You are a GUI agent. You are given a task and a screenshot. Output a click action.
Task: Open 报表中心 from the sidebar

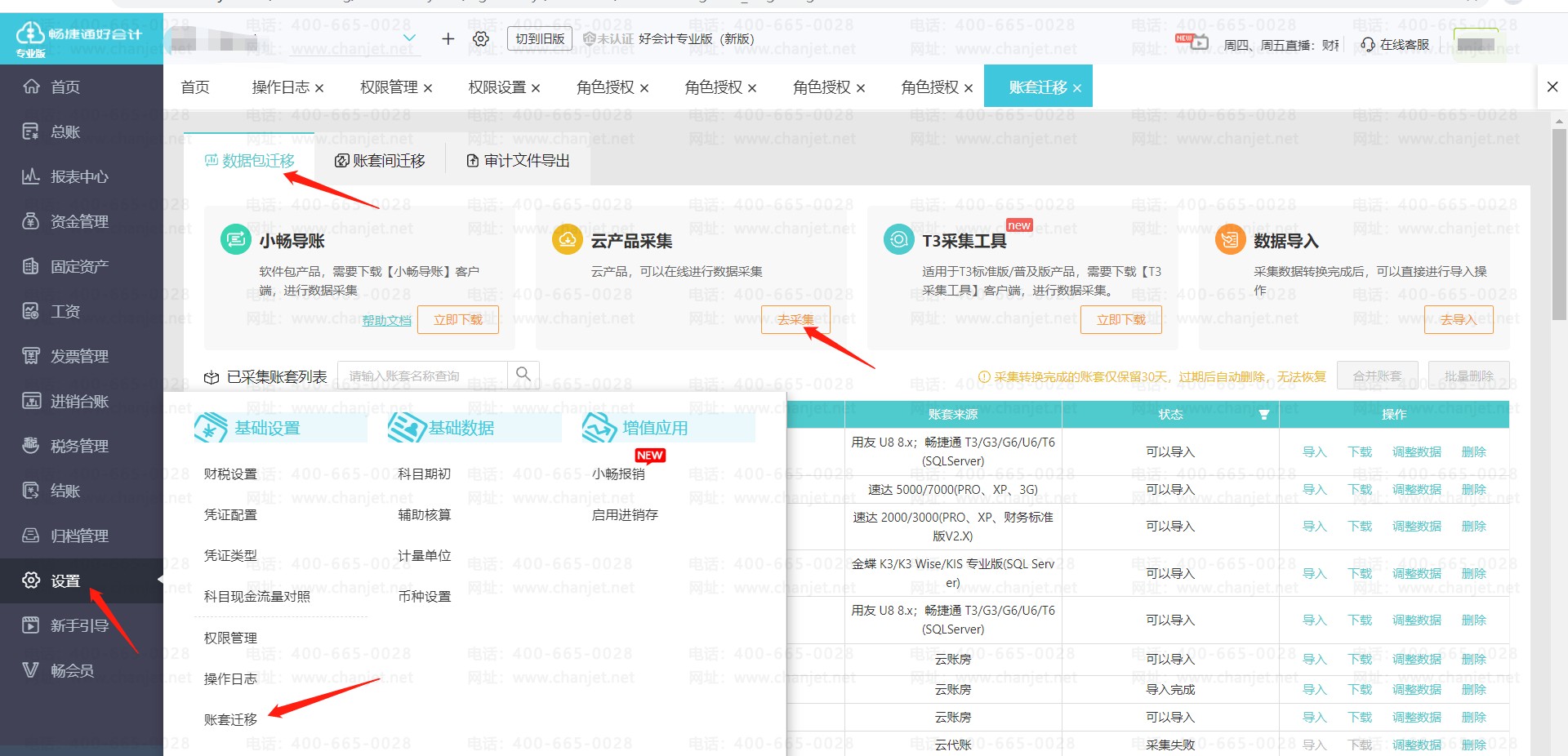pos(78,176)
